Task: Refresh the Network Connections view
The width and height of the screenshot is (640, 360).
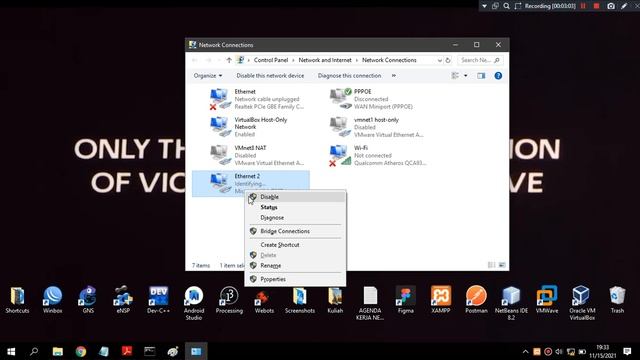Action: (x=448, y=60)
